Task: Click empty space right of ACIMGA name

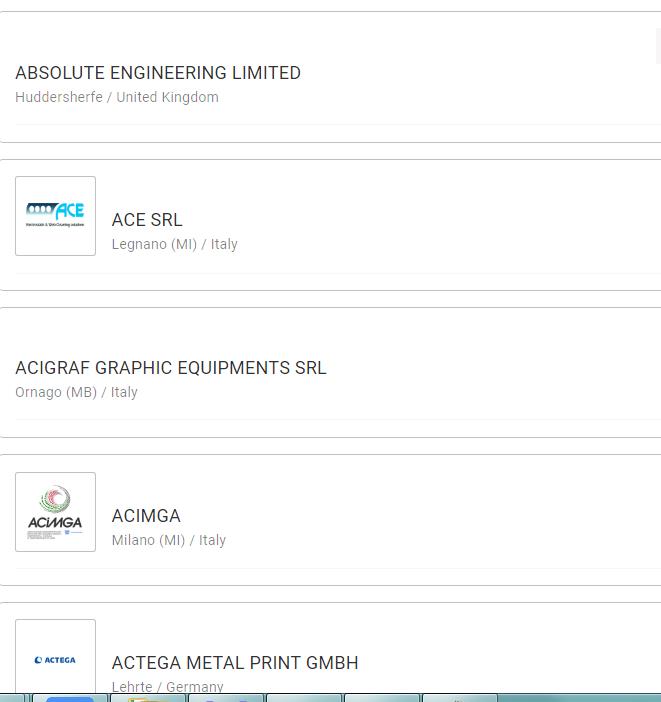Action: coord(420,516)
